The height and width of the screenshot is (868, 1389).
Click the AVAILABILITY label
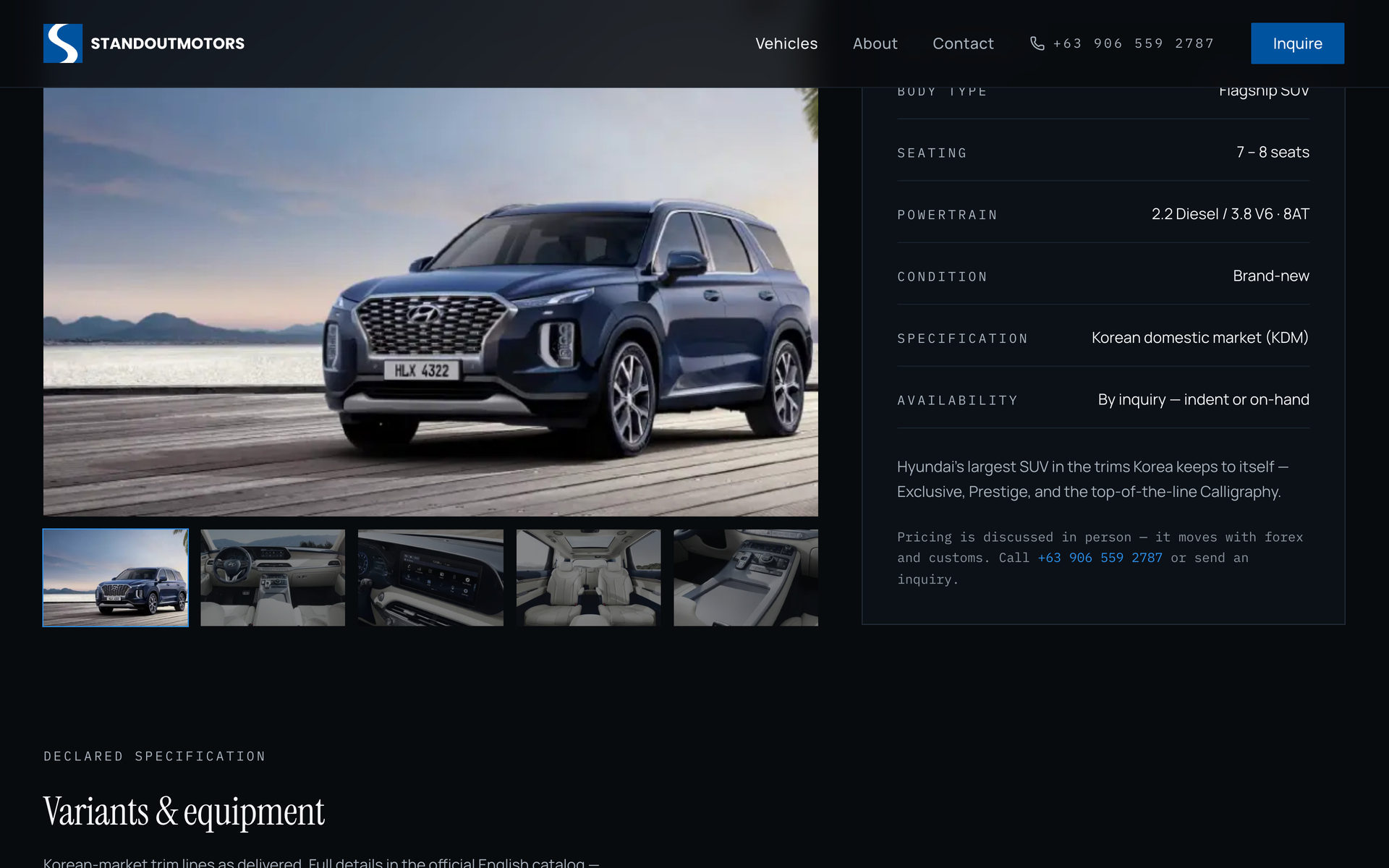tap(957, 401)
